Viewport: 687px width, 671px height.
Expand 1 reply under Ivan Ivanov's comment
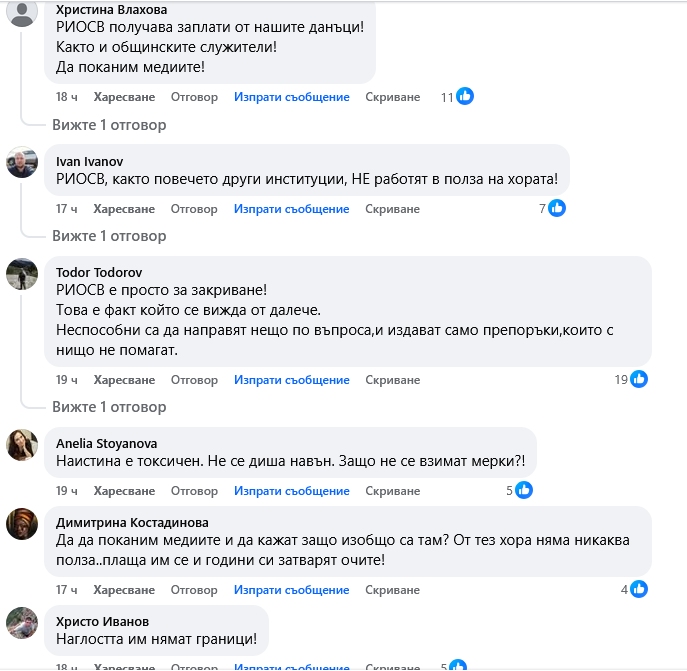pyautogui.click(x=109, y=236)
